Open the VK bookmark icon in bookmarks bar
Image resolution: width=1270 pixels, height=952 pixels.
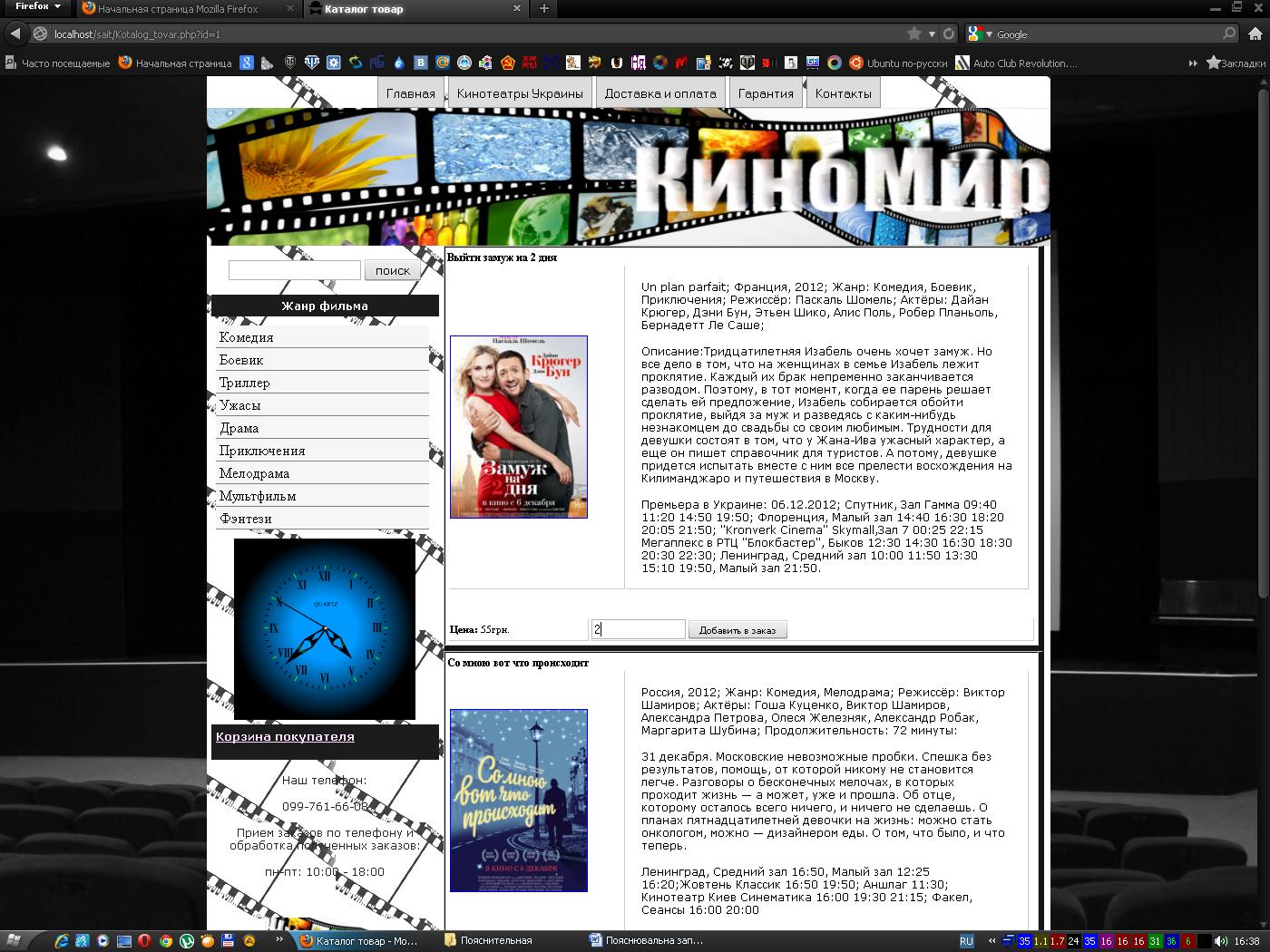[421, 63]
